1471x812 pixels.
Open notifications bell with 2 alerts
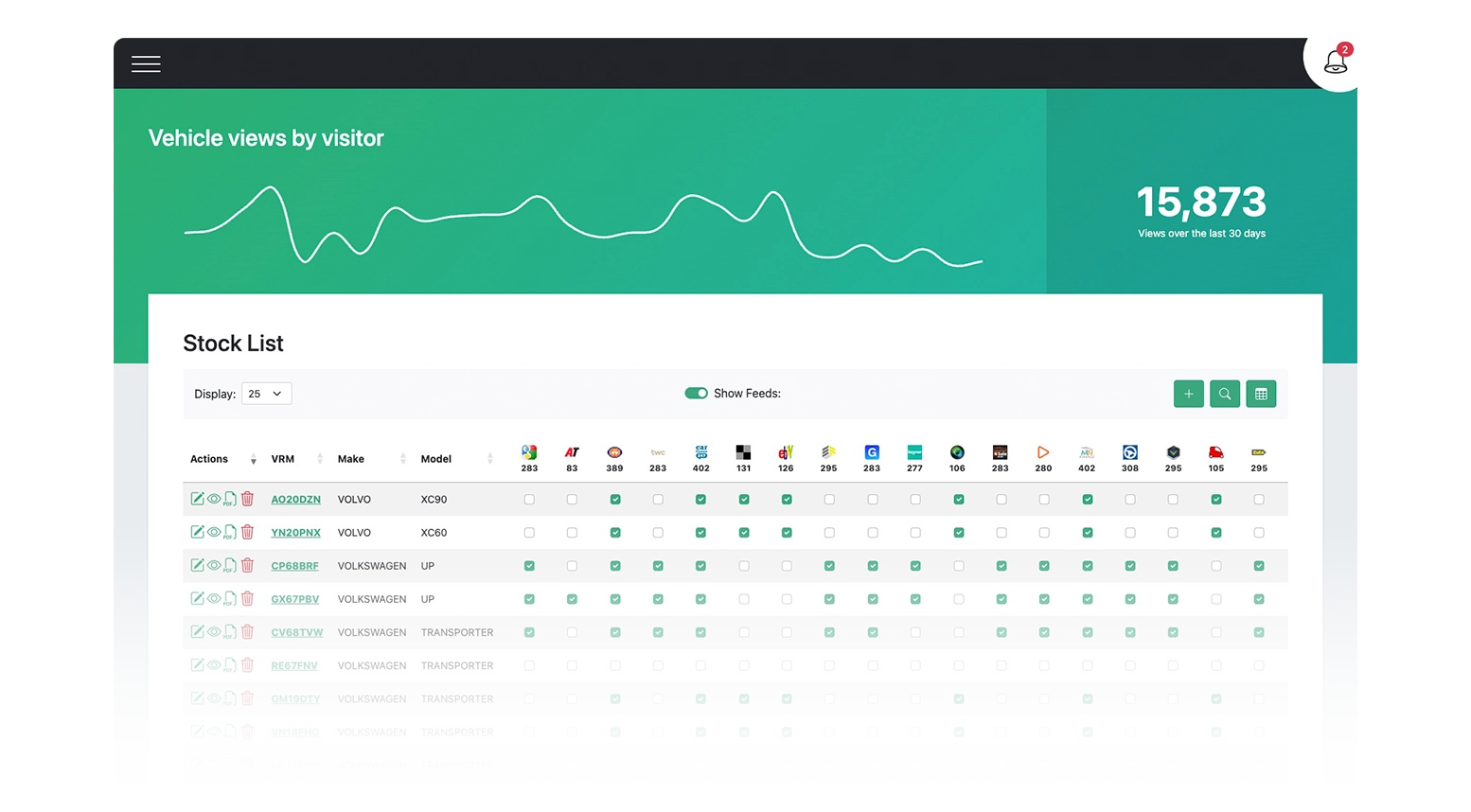[1336, 62]
